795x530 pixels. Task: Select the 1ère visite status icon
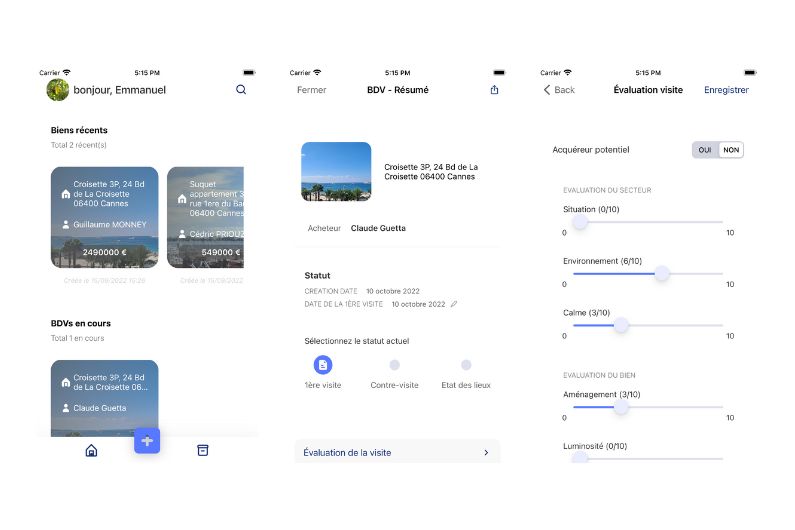click(x=323, y=365)
